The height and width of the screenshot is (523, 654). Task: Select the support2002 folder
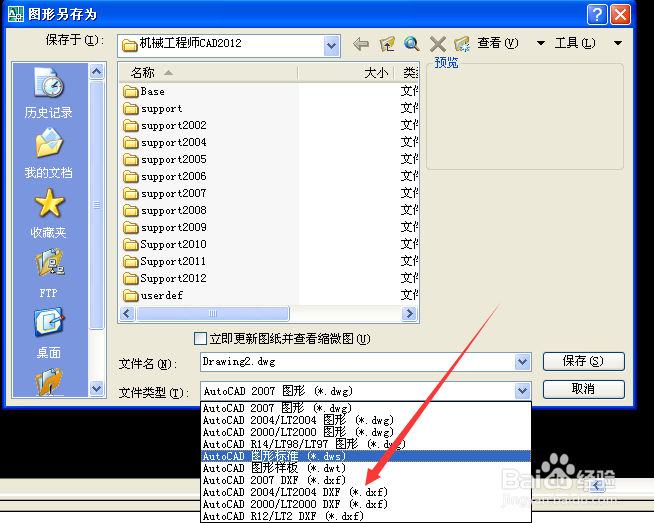tap(165, 126)
